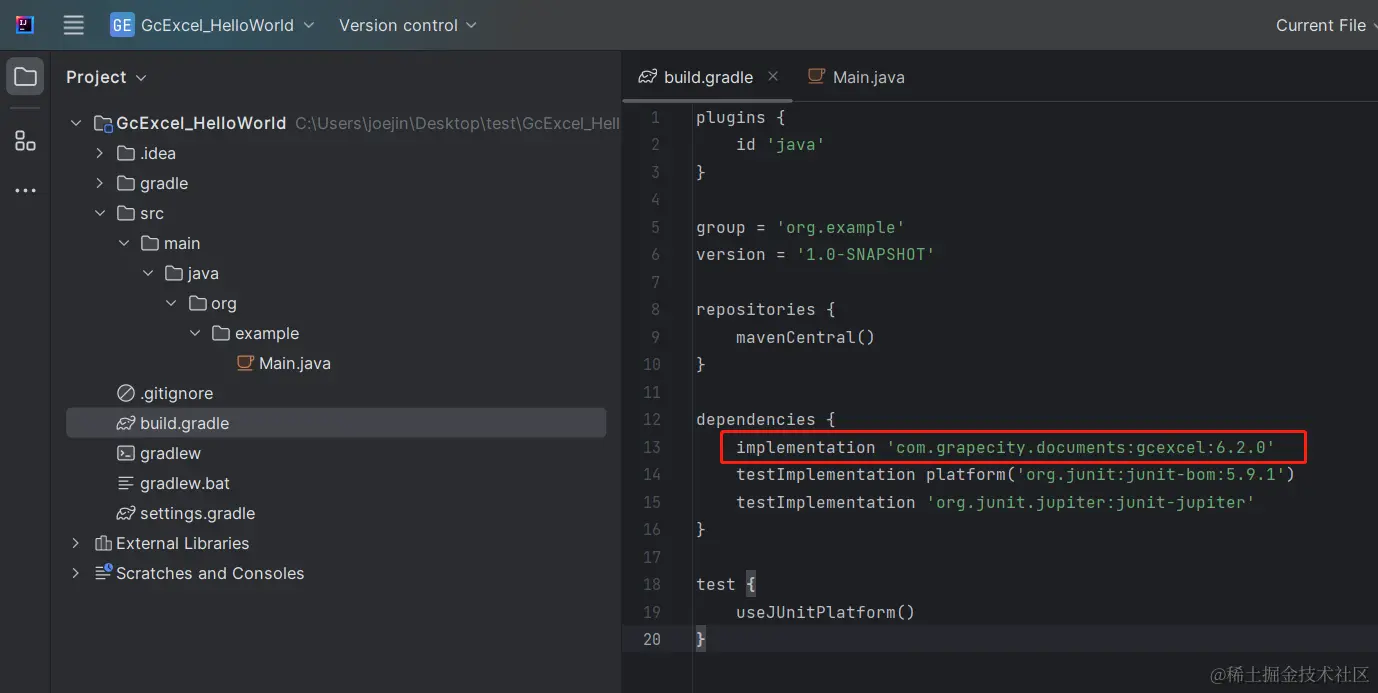Click useJUnitPlatform() in the editor
Screen dimensions: 1378x693
[825, 612]
